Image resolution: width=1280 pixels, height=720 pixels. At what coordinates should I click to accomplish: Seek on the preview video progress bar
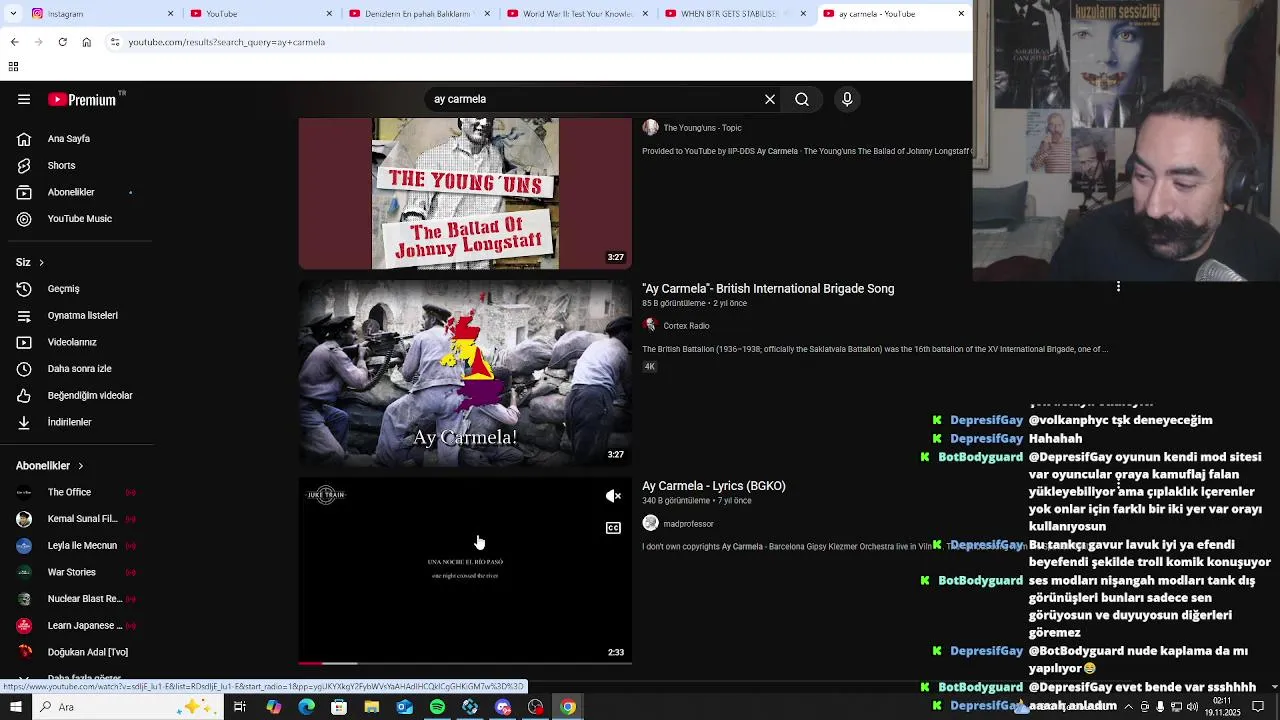(x=465, y=663)
